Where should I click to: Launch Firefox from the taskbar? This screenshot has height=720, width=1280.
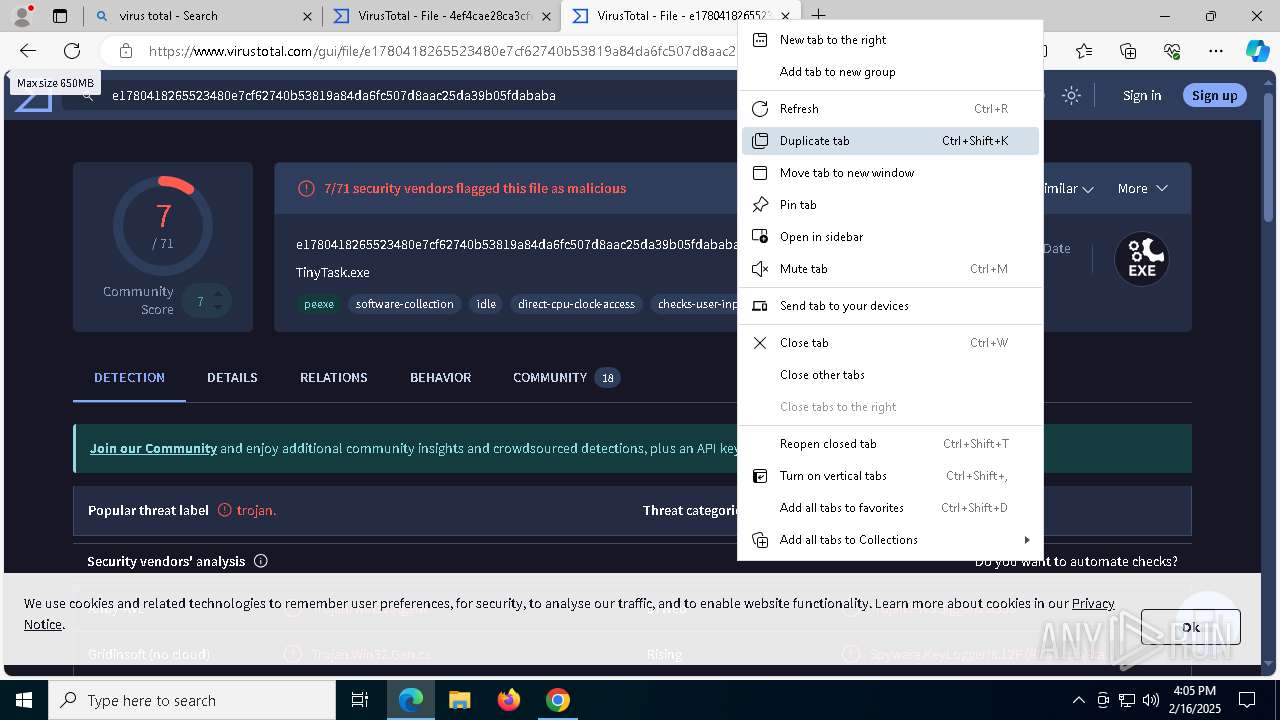[x=509, y=700]
